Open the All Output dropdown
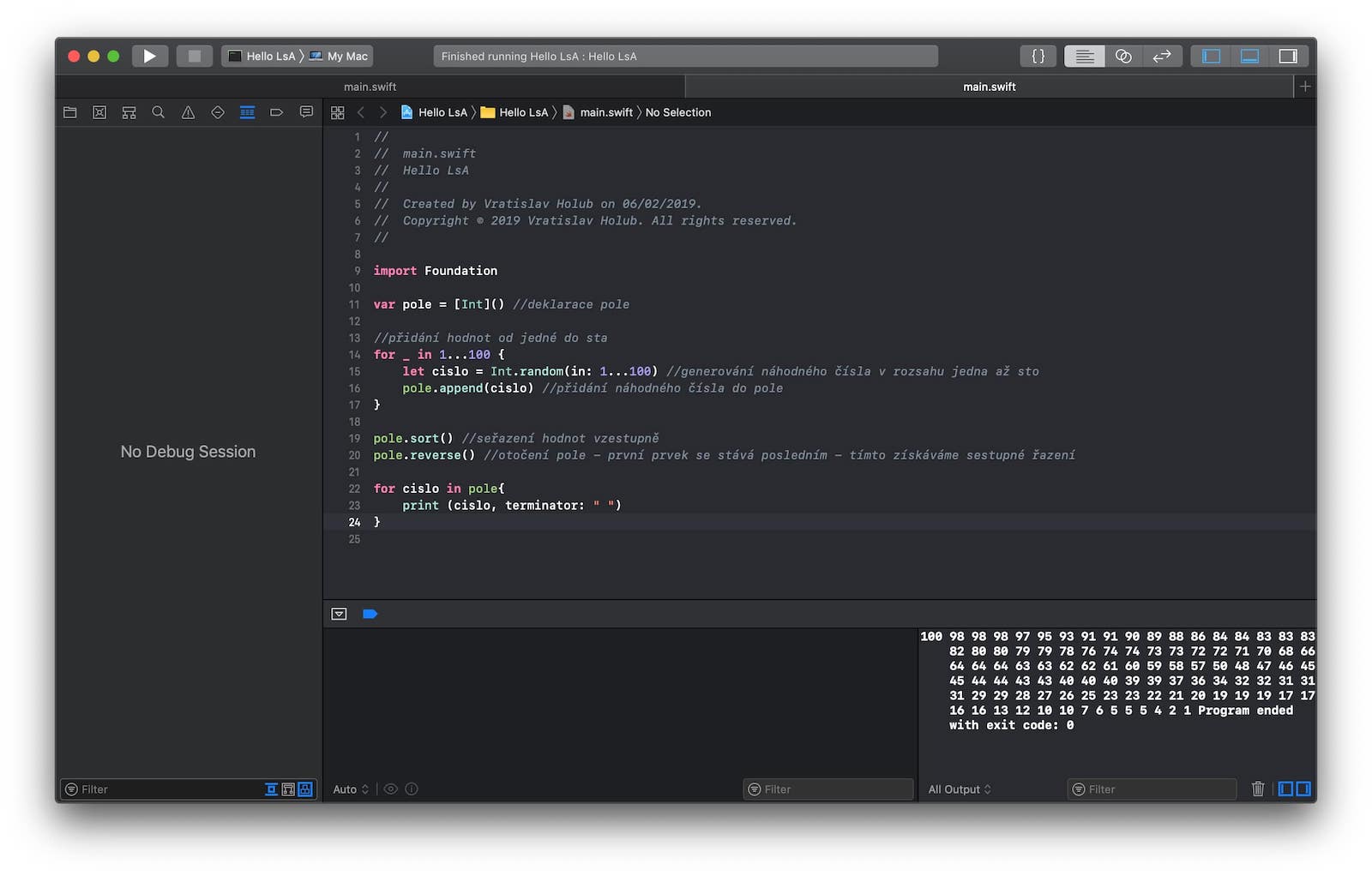1372x876 pixels. point(960,789)
